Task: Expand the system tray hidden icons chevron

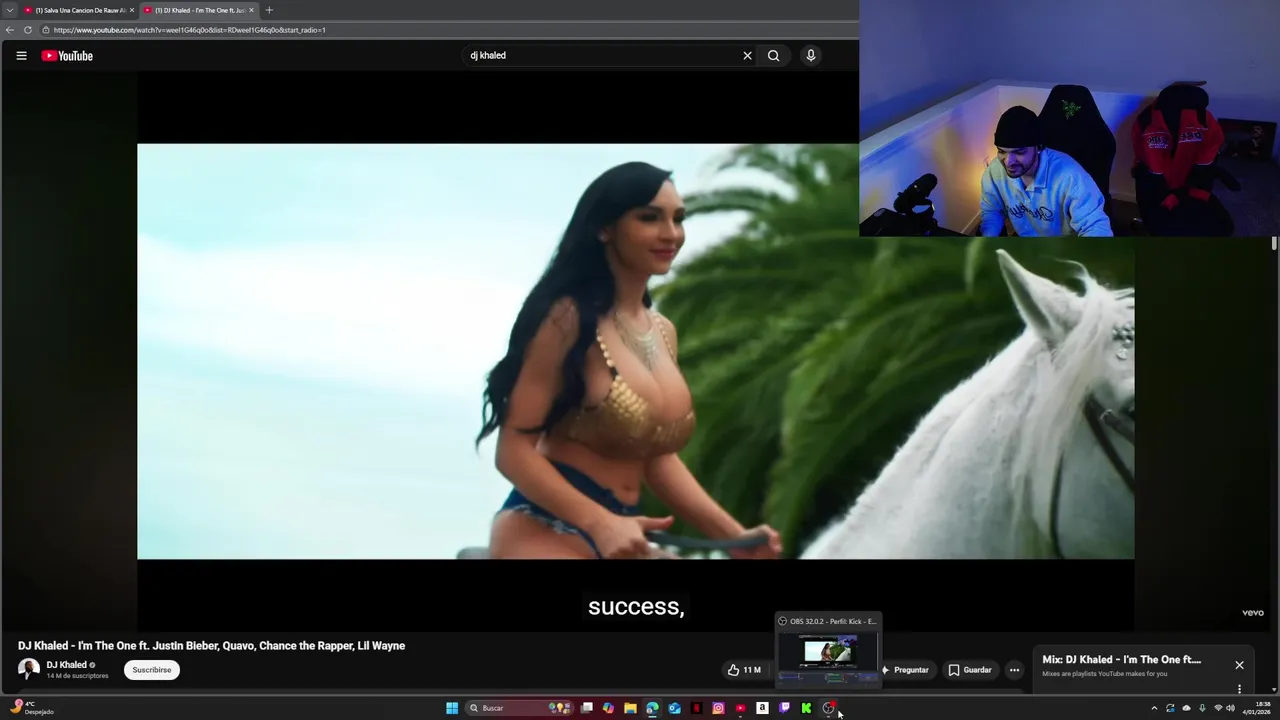Action: [1154, 708]
